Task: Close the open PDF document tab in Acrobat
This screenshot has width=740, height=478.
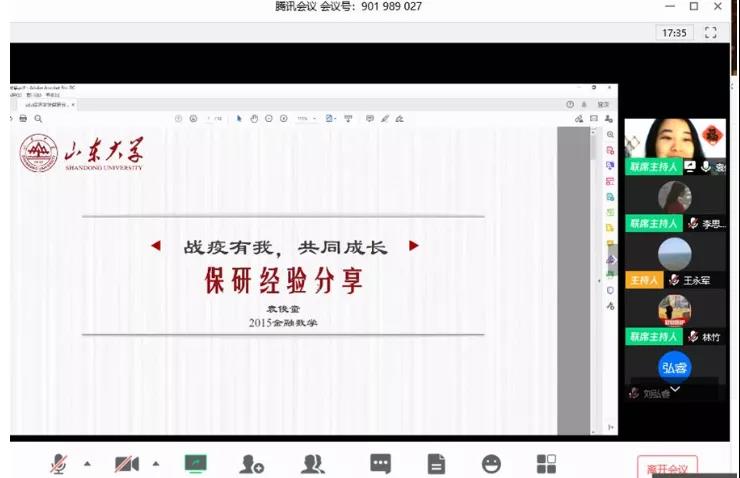Action: (x=73, y=104)
